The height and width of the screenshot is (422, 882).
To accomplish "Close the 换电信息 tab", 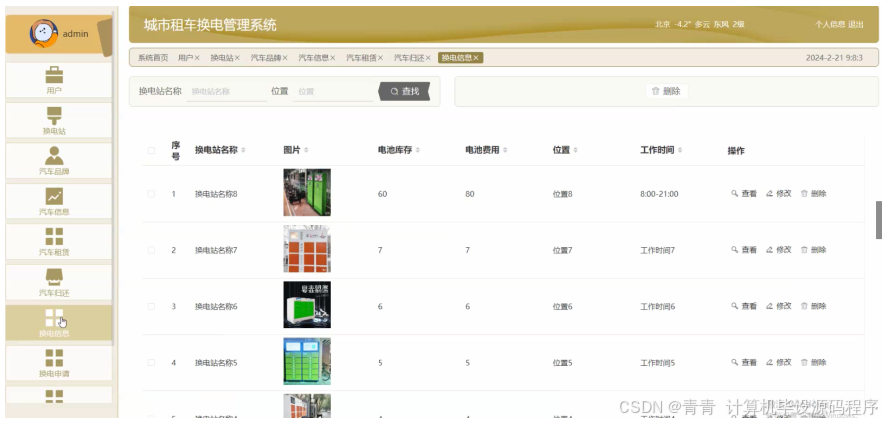I will click(x=476, y=58).
